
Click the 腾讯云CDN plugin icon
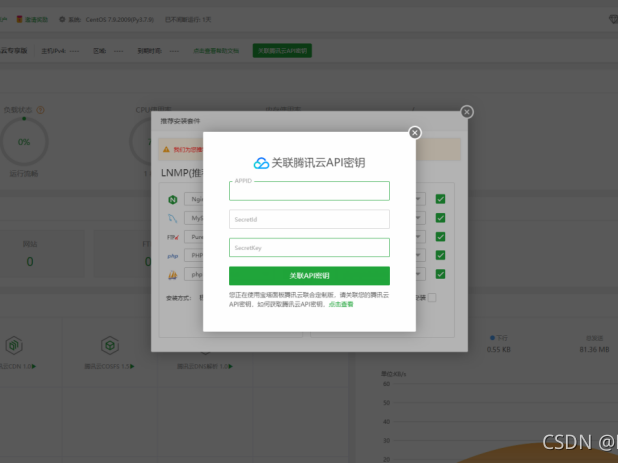14,345
